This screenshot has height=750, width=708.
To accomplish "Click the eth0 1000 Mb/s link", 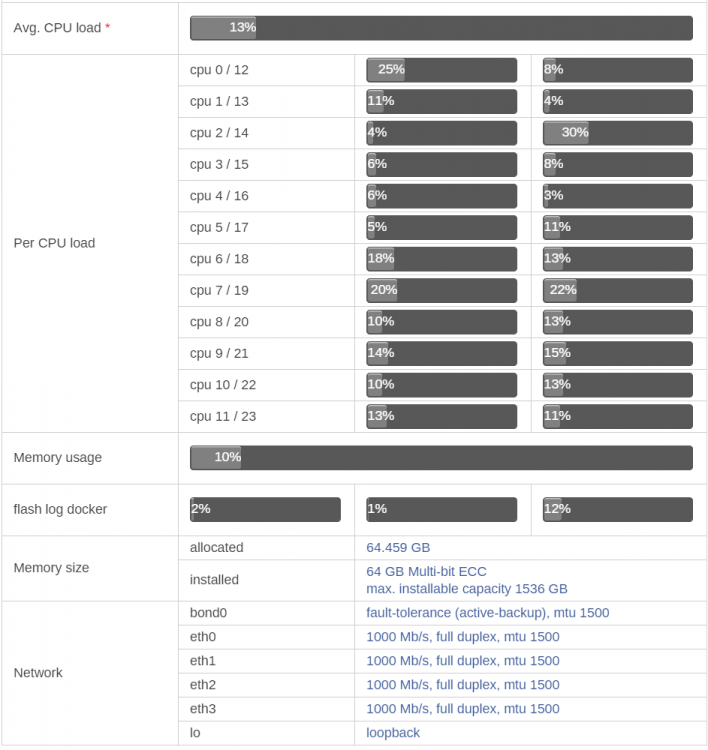I will click(x=463, y=637).
